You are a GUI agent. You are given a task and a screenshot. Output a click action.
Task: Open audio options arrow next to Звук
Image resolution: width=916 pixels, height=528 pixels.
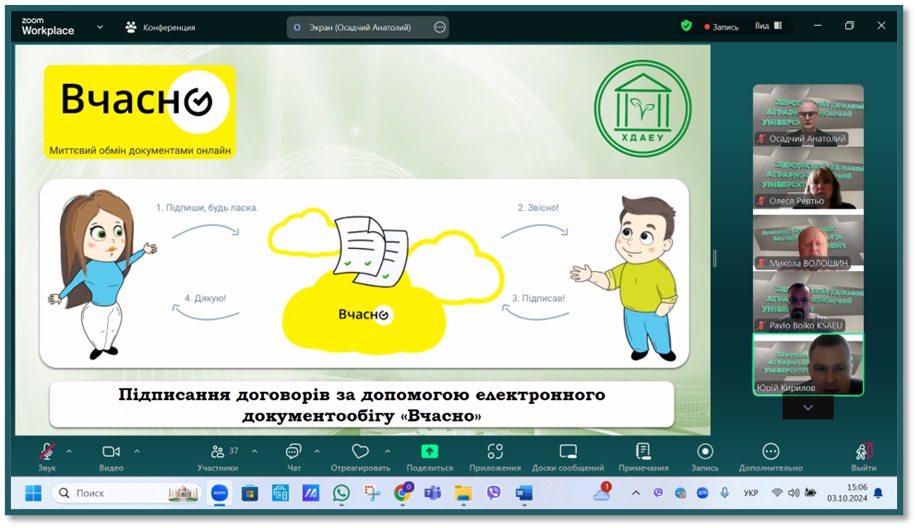pyautogui.click(x=69, y=451)
